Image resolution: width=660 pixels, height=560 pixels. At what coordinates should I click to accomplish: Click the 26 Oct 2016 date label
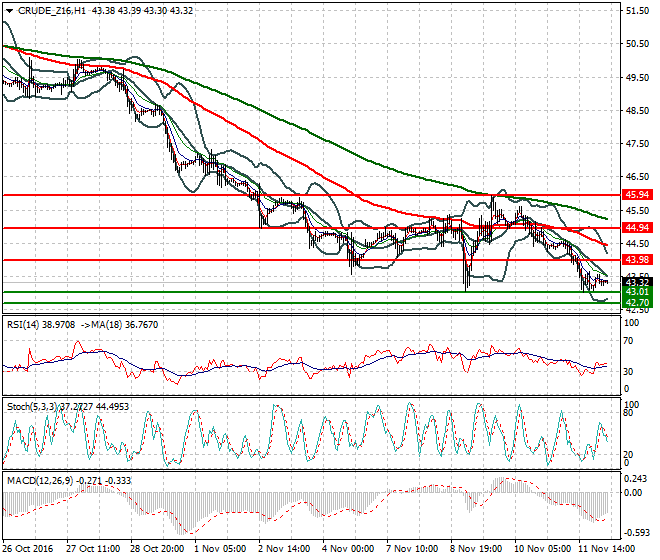pos(28,549)
